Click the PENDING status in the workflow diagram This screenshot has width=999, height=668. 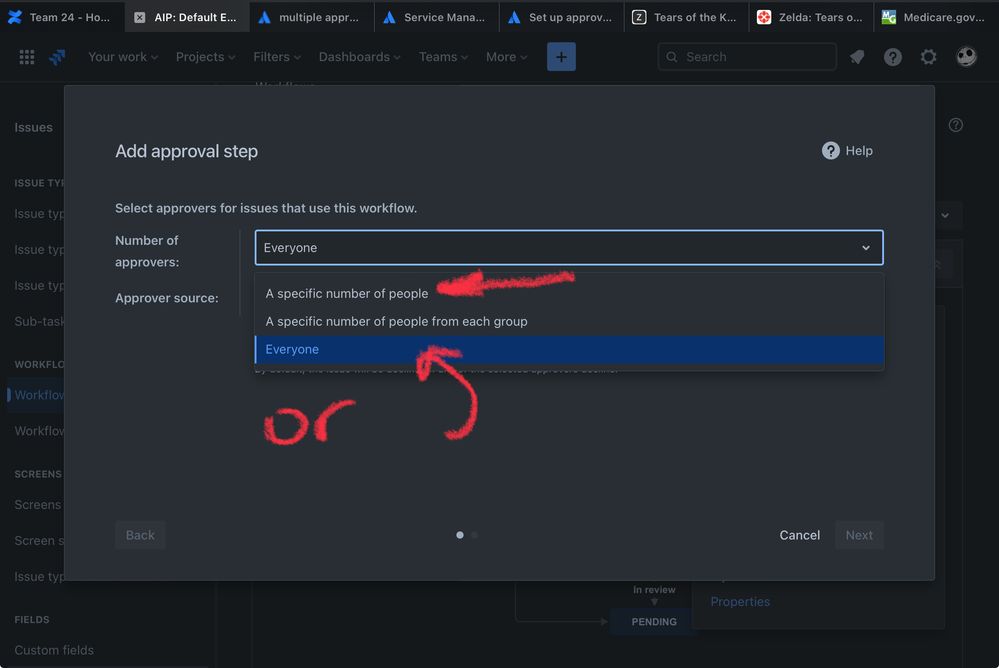click(654, 621)
